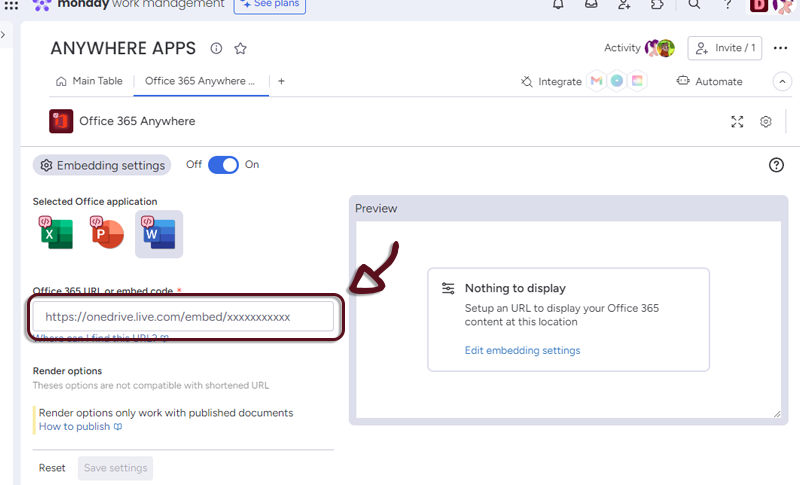
Task: Open the view settings gear icon
Action: tap(766, 121)
